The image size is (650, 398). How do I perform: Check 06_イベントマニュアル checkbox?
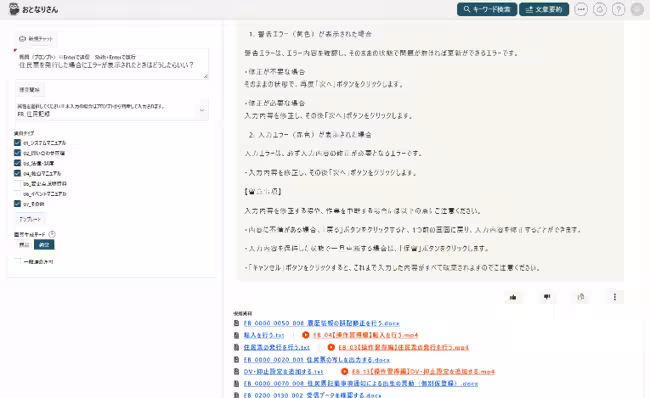[17, 194]
